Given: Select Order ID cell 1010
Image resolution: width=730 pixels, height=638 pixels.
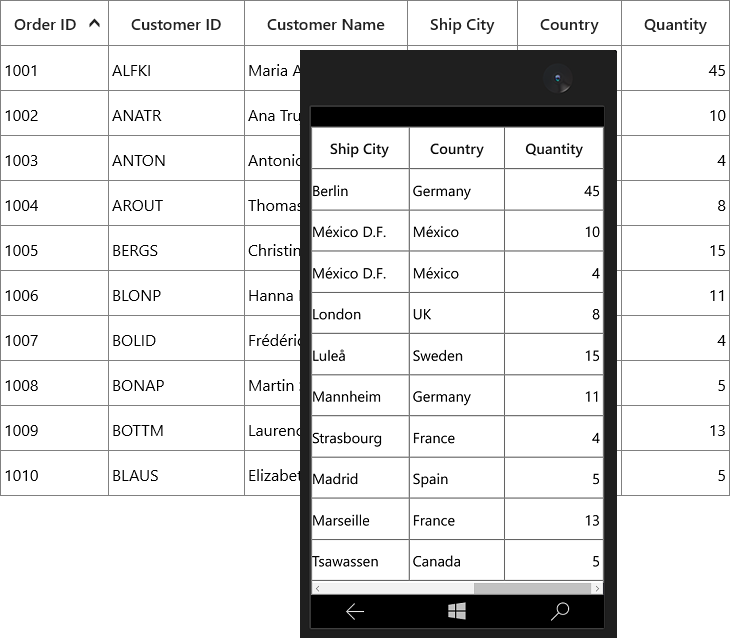Looking at the screenshot, I should (x=54, y=474).
